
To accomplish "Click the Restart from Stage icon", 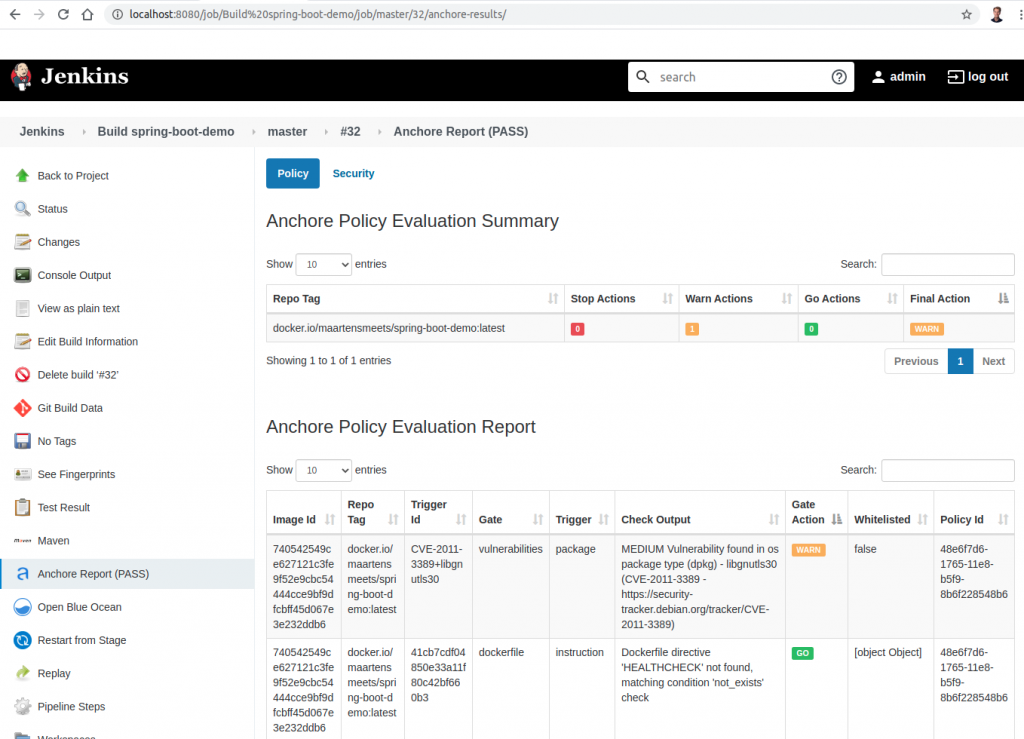I will coord(22,640).
